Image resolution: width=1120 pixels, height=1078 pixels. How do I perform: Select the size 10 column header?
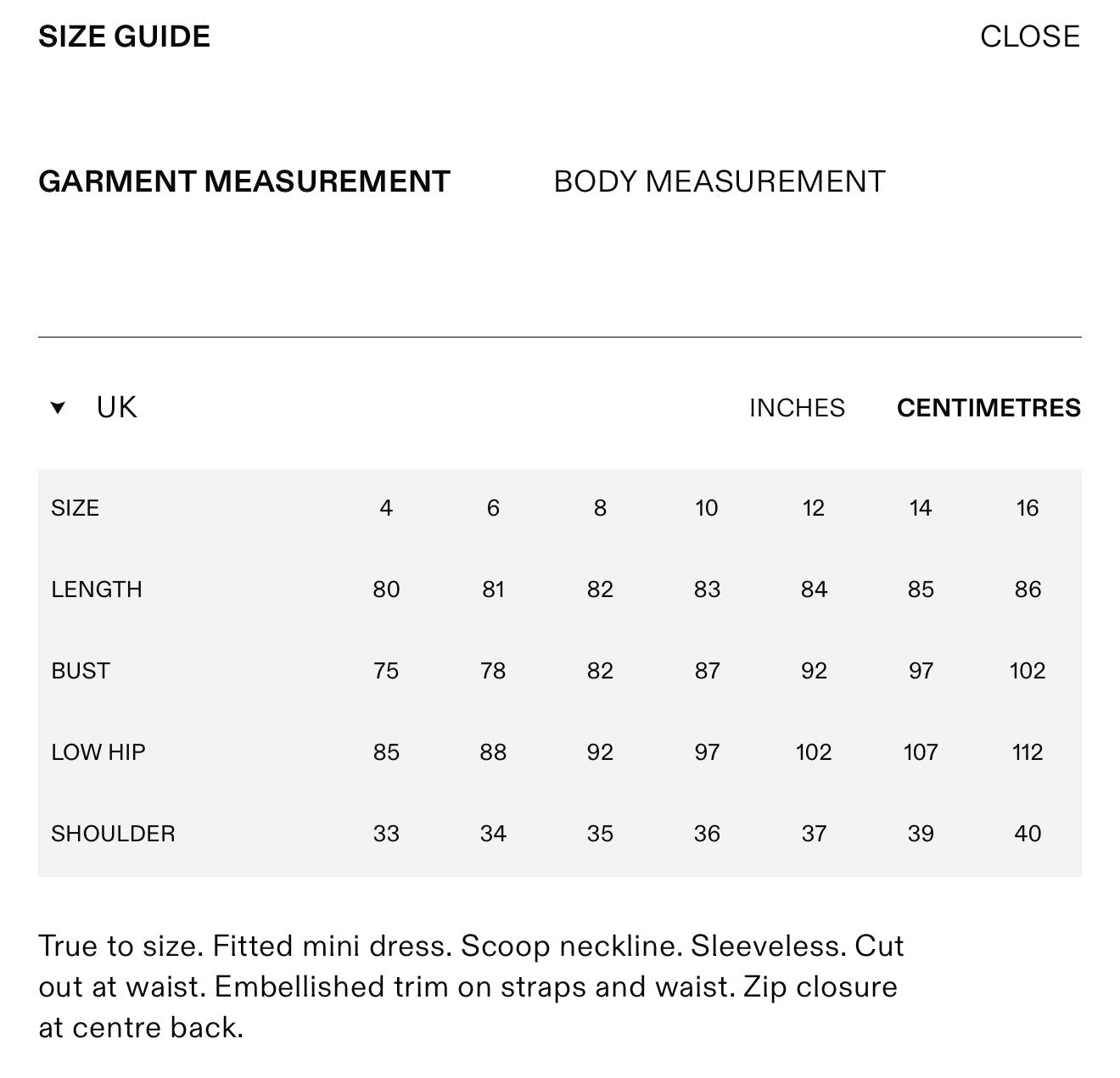707,508
